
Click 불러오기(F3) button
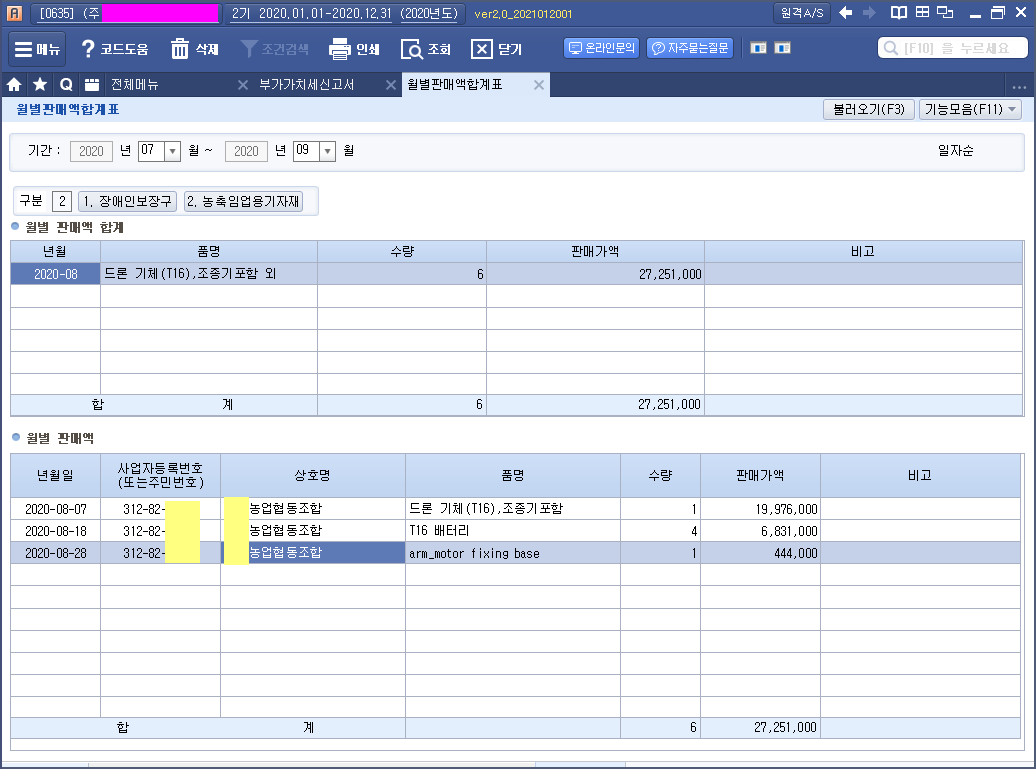(x=868, y=109)
